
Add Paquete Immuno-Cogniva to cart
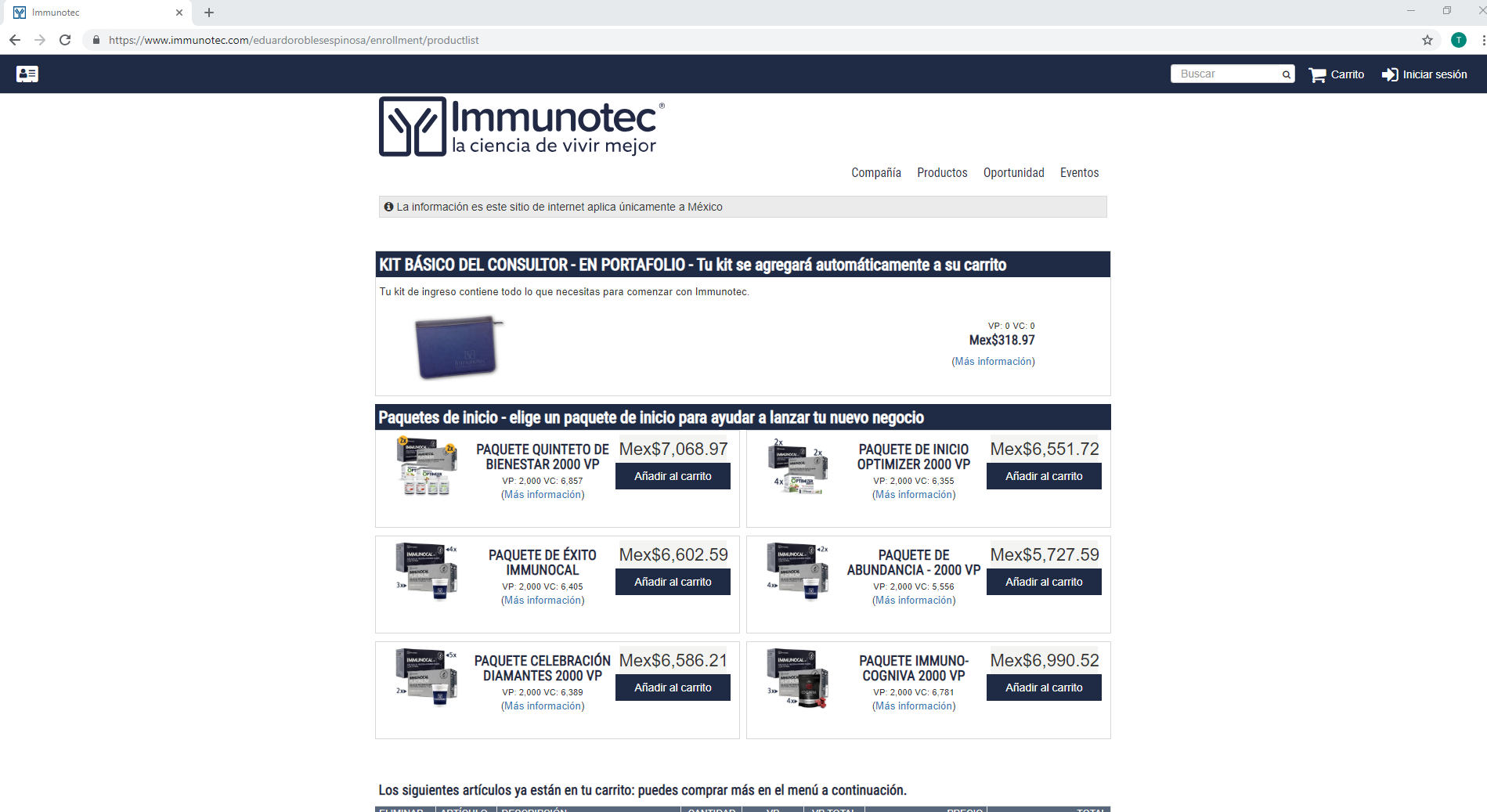(1044, 687)
